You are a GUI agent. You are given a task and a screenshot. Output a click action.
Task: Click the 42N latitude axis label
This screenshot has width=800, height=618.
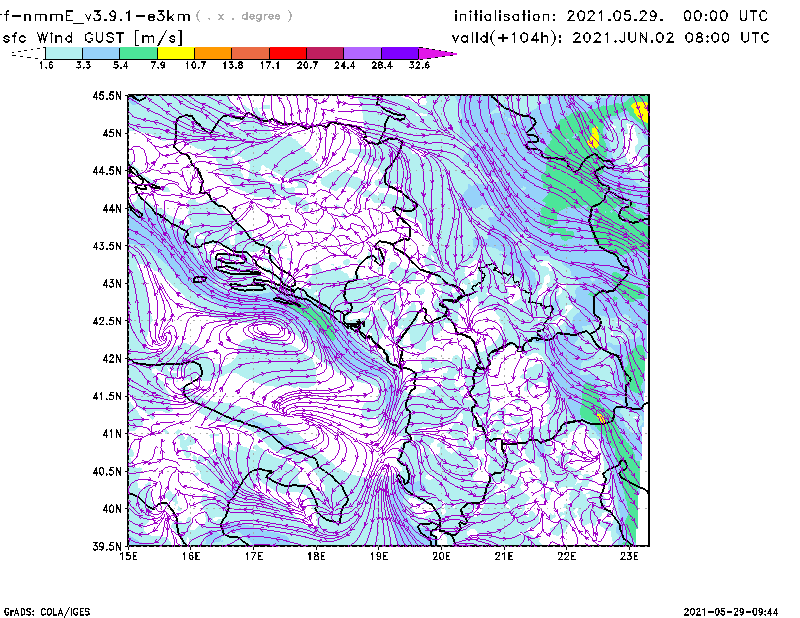pos(112,358)
